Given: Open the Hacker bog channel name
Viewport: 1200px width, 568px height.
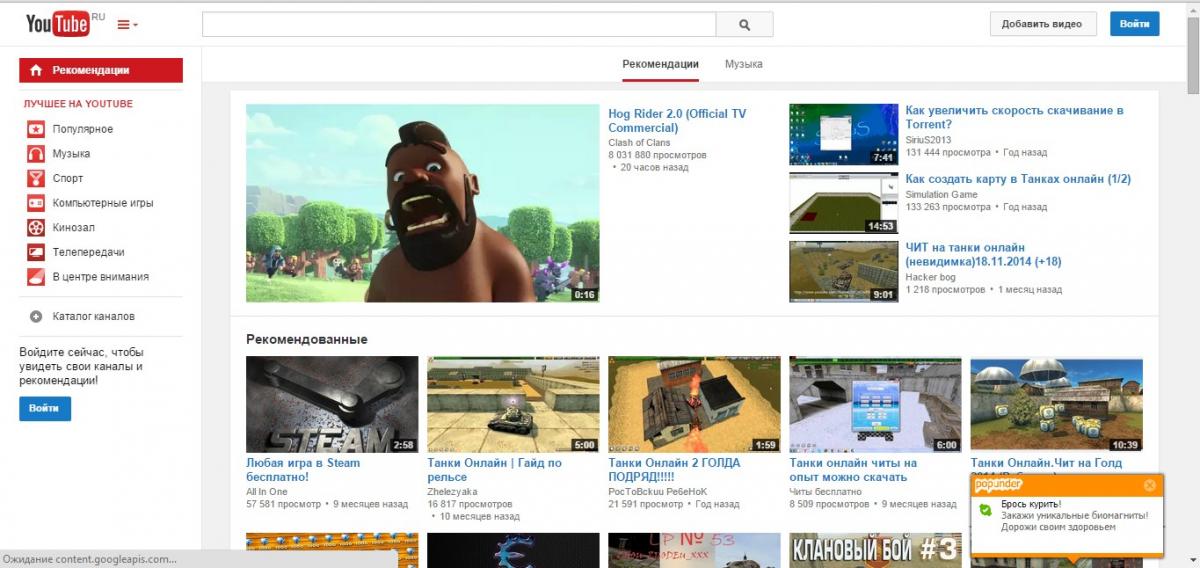Looking at the screenshot, I should pyautogui.click(x=930, y=277).
